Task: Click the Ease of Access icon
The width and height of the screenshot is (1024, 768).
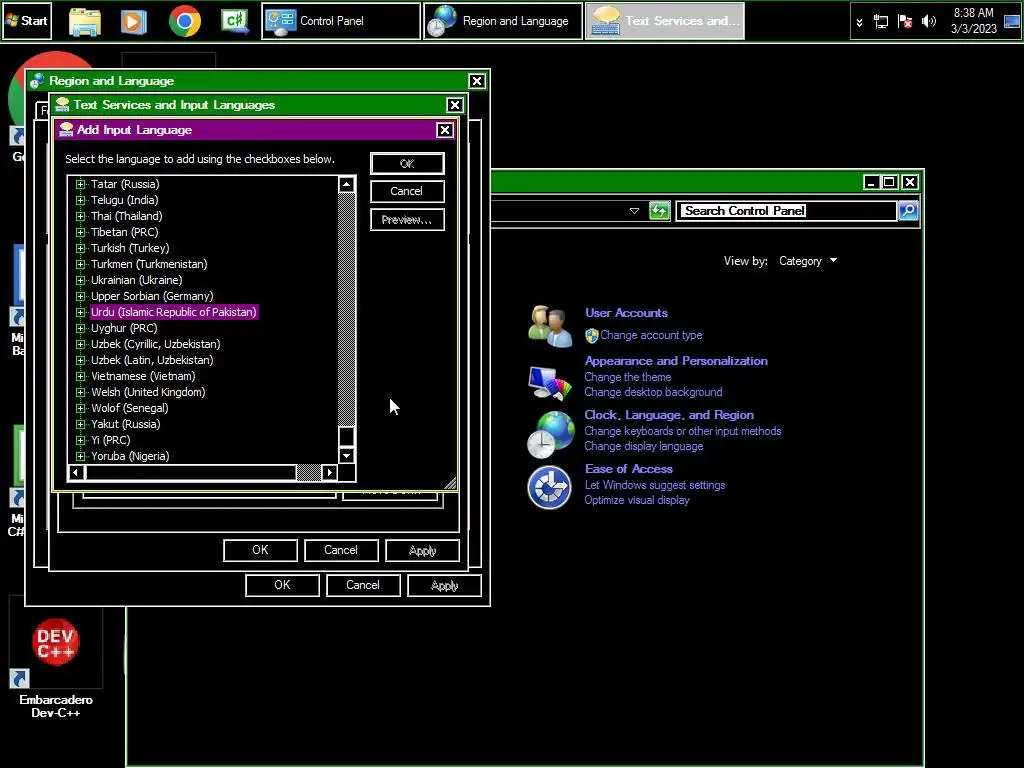Action: click(549, 487)
